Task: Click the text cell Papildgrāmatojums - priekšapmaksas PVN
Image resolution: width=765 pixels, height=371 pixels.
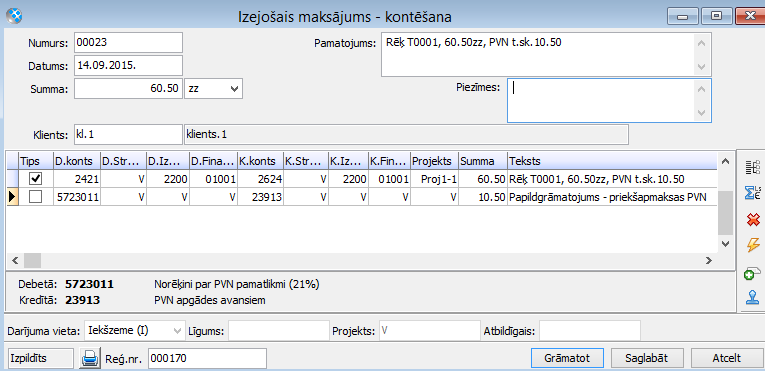Action: click(x=612, y=197)
